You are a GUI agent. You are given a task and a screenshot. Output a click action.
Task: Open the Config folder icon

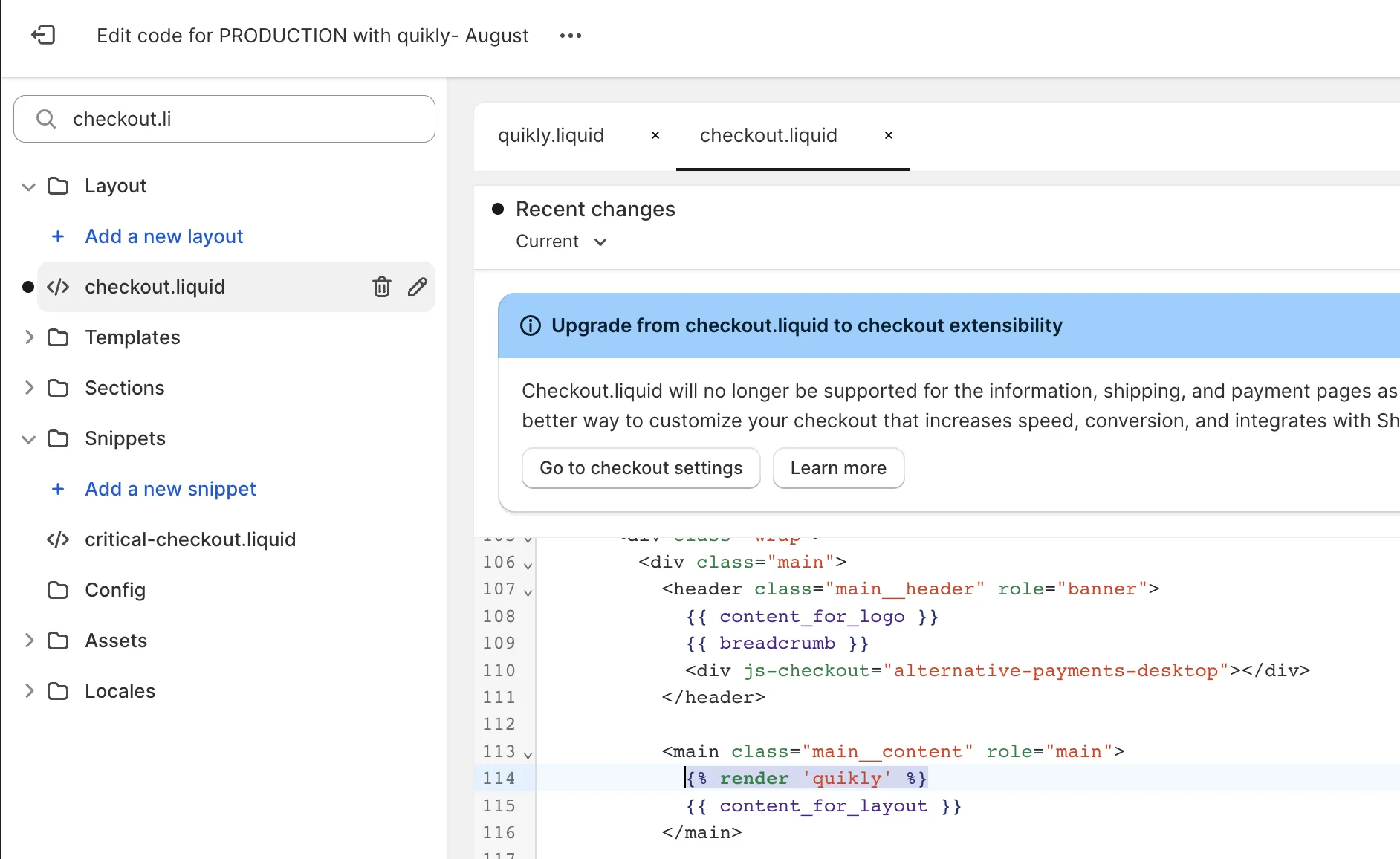[58, 590]
